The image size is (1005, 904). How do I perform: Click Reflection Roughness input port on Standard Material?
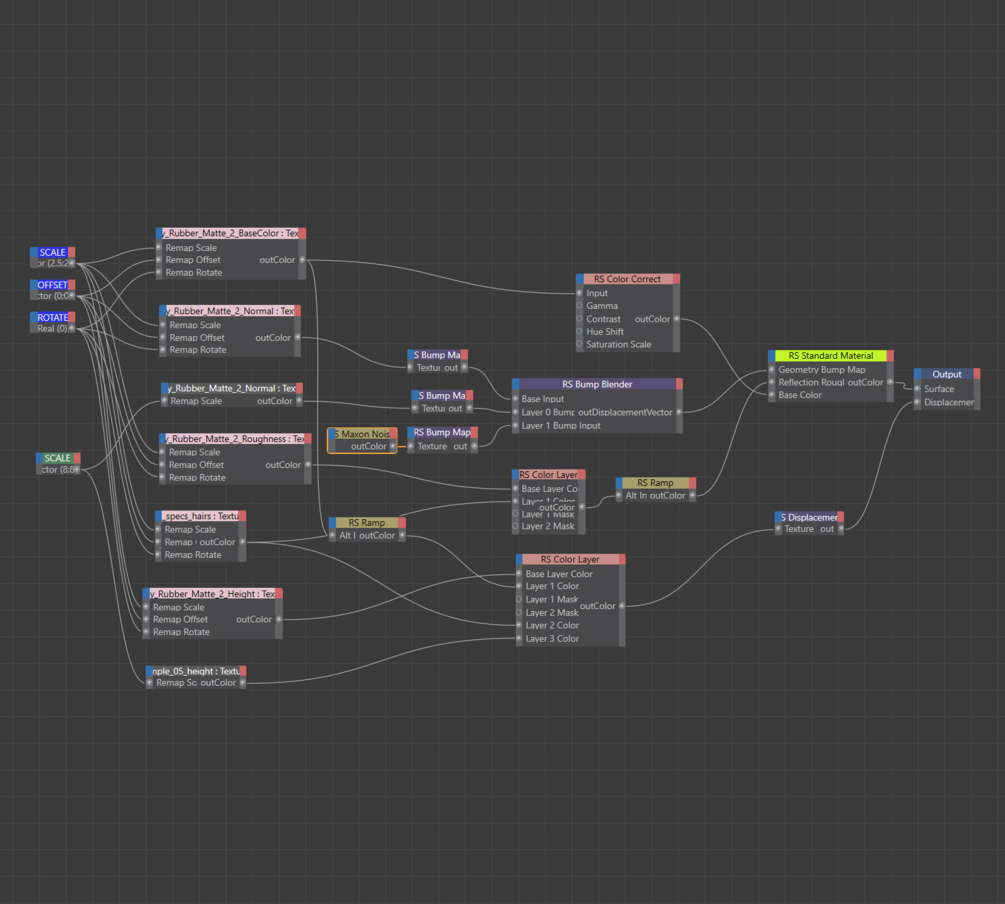click(772, 383)
